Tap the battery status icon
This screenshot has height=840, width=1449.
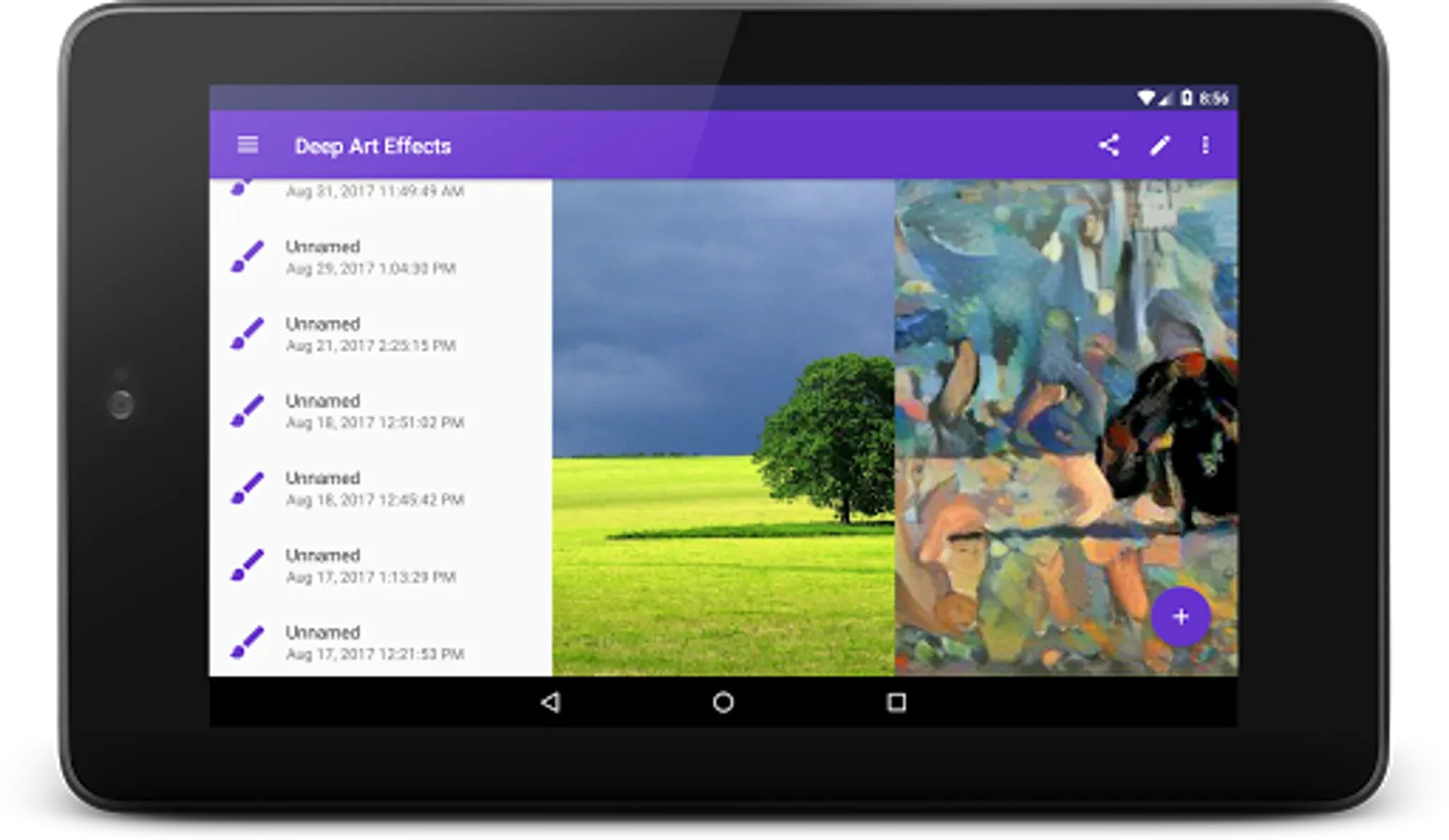tap(1186, 98)
